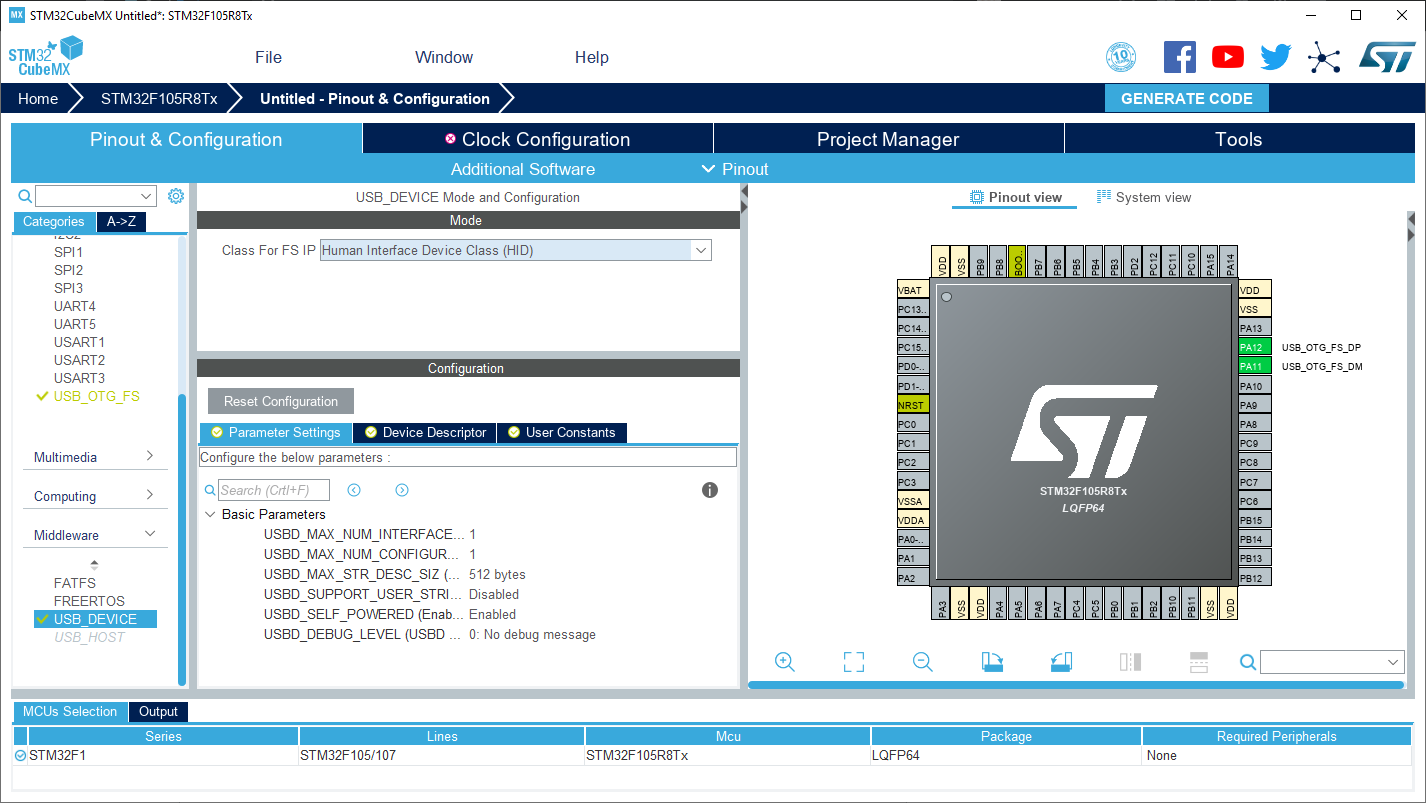This screenshot has height=803, width=1426.
Task: Click the magnifier icon beside category search
Action: (x=25, y=196)
